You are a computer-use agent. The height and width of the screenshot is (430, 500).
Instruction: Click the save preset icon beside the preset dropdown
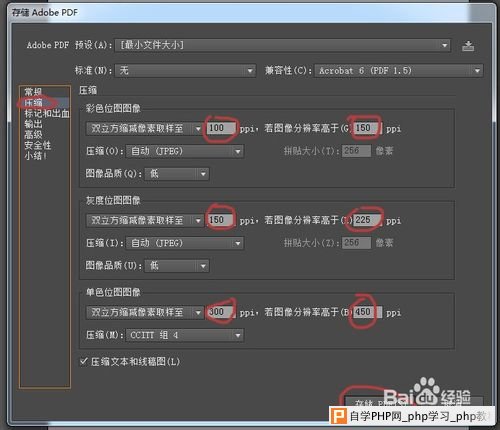(468, 46)
